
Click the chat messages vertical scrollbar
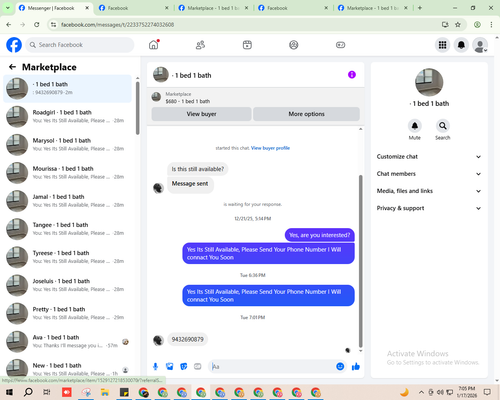[360, 261]
